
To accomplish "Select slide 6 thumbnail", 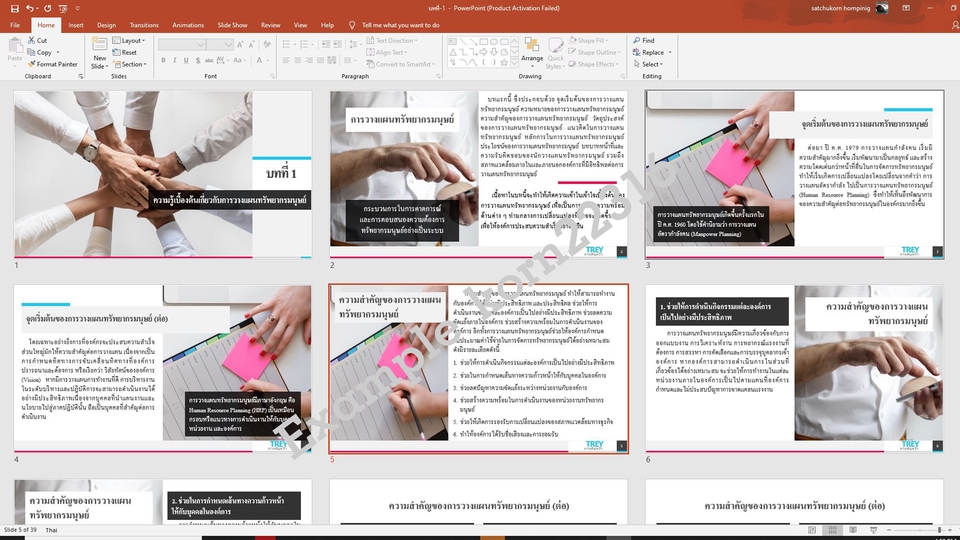I will coord(794,369).
